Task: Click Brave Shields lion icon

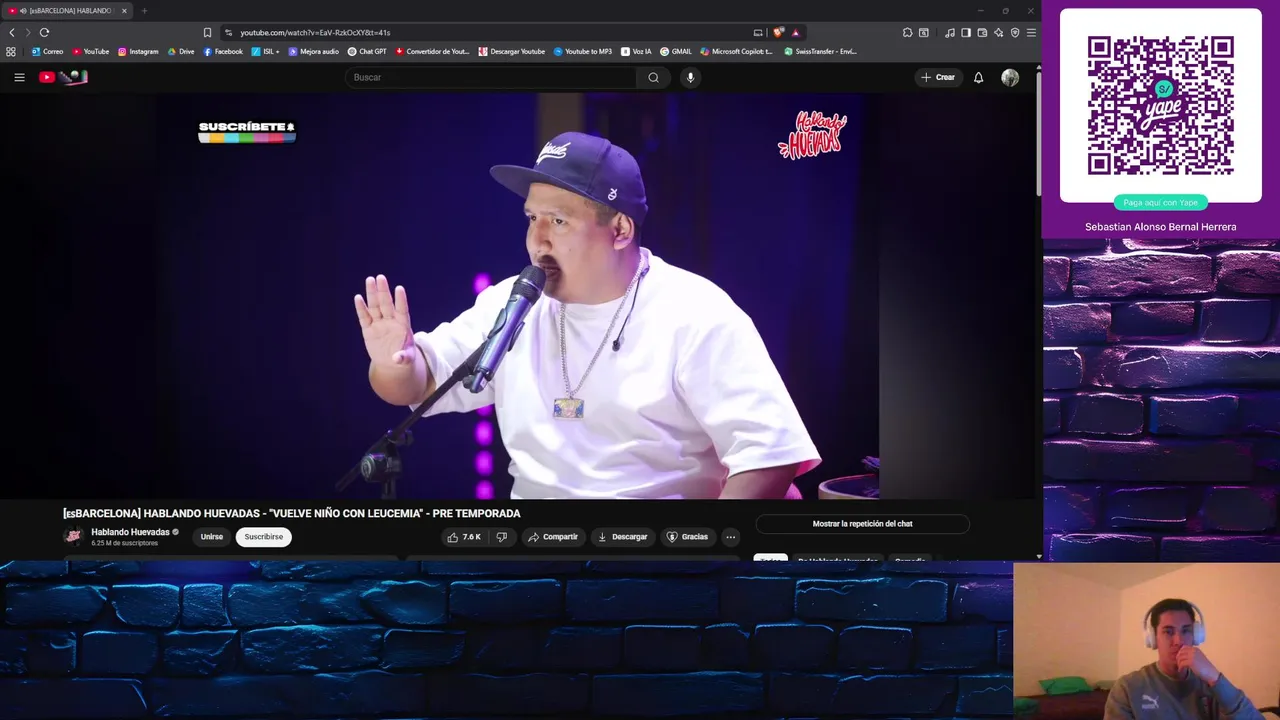Action: click(779, 32)
